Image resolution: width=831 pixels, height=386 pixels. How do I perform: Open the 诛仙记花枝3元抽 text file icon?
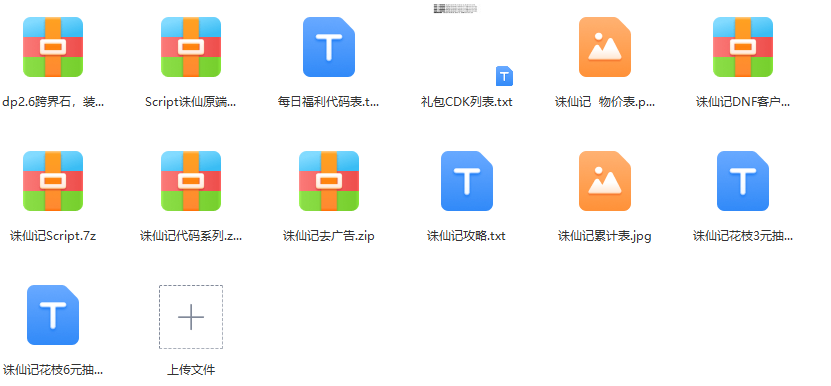pos(742,181)
